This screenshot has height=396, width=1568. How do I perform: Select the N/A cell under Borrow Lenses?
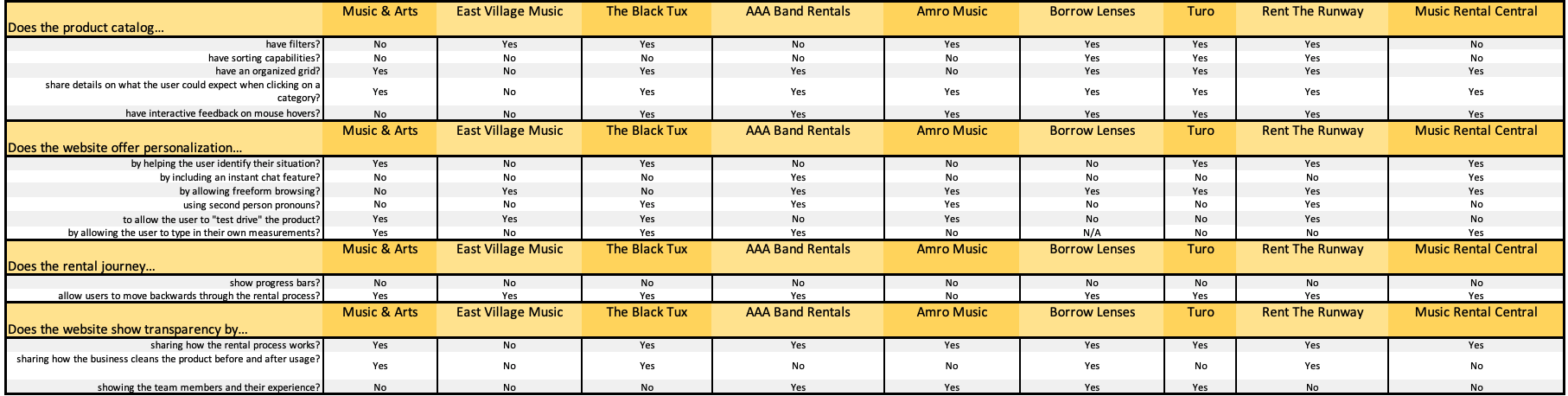1092,233
